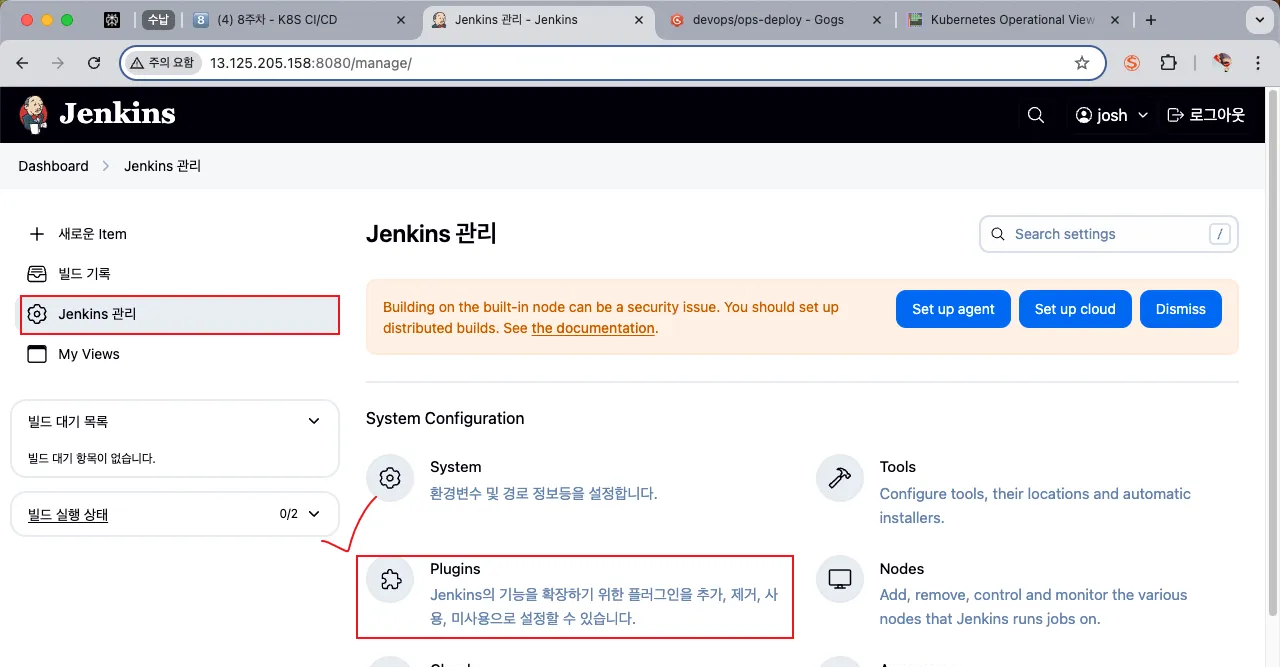
Task: Focus the Search settings field
Action: [1109, 234]
